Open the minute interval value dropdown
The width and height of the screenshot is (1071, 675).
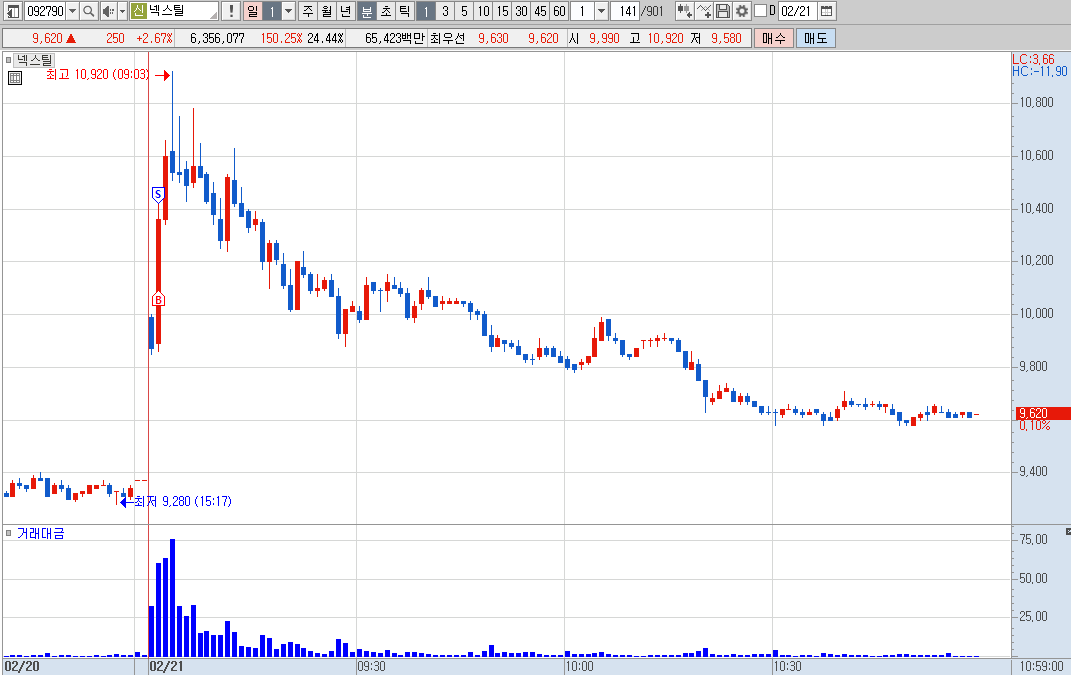coord(601,11)
